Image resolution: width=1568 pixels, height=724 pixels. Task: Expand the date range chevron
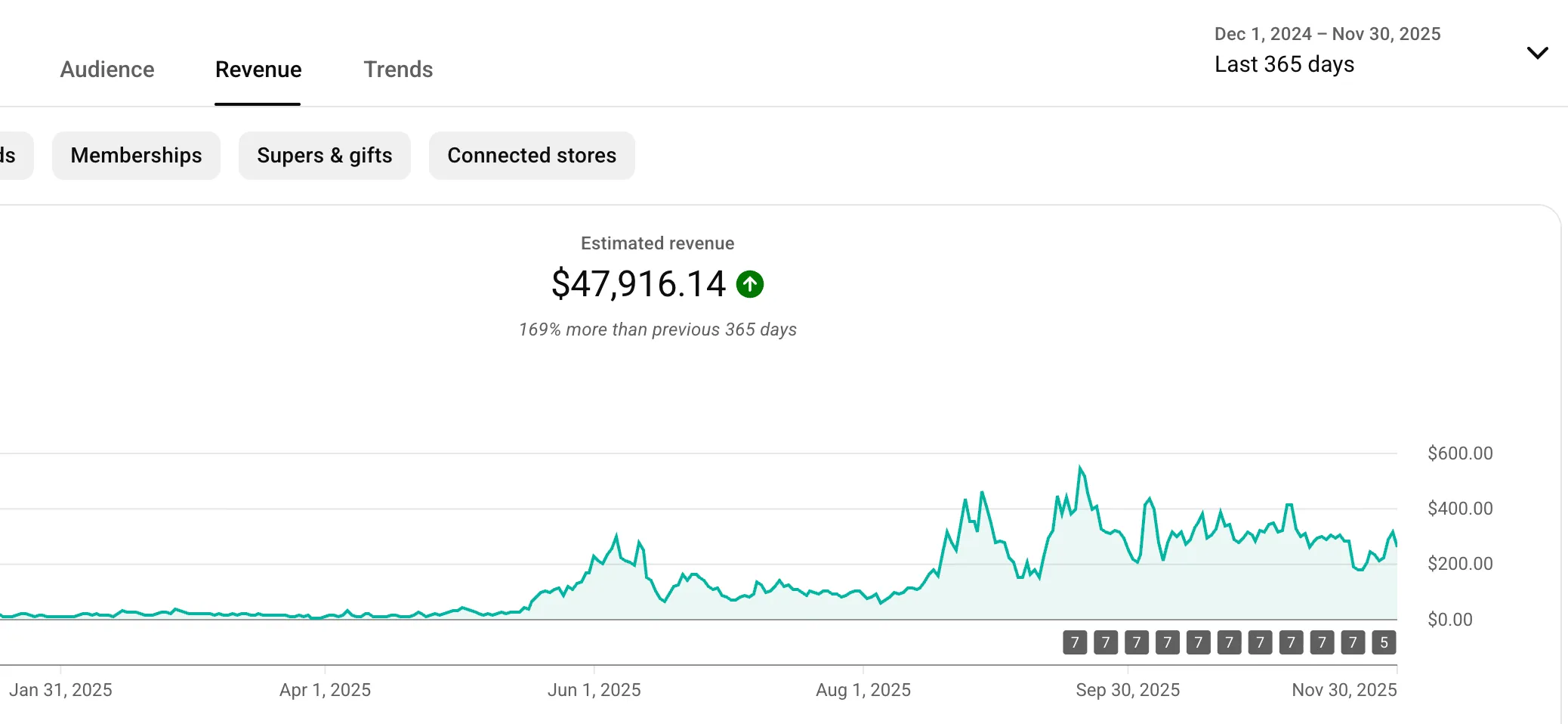(x=1539, y=53)
